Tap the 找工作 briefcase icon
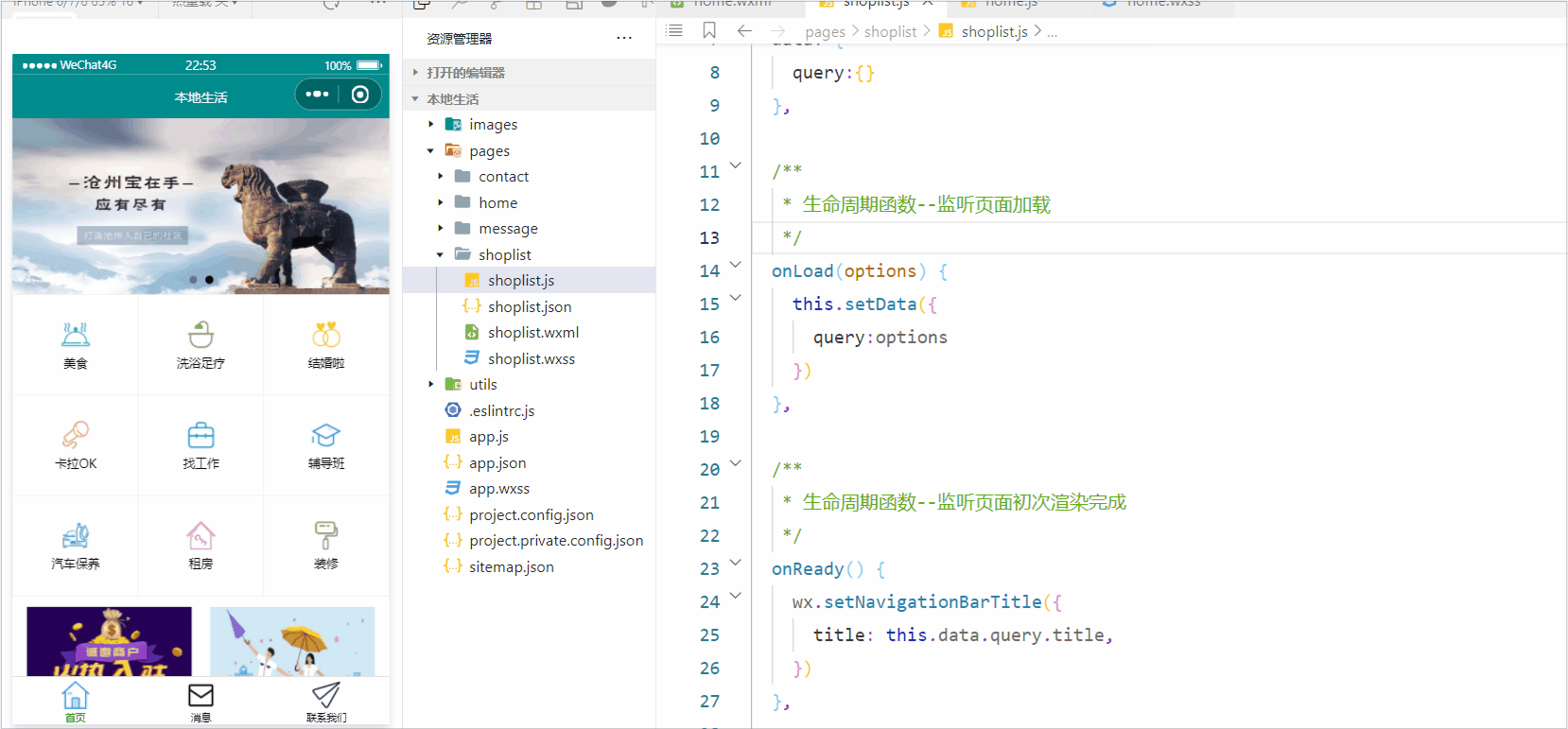Viewport: 1568px width, 729px height. pyautogui.click(x=200, y=435)
